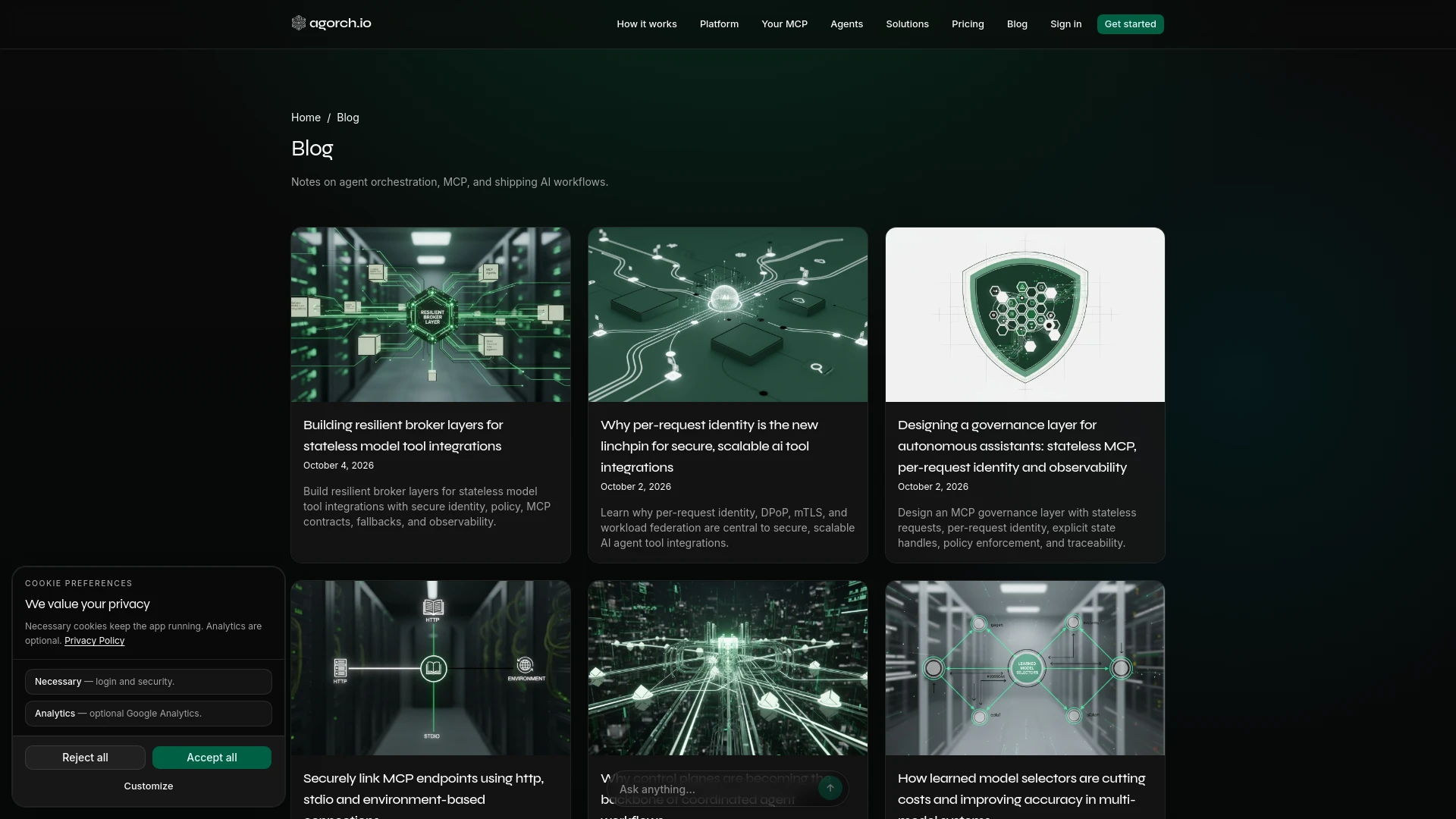This screenshot has width=1456, height=819.
Task: Reject all cookies
Action: pyautogui.click(x=85, y=758)
